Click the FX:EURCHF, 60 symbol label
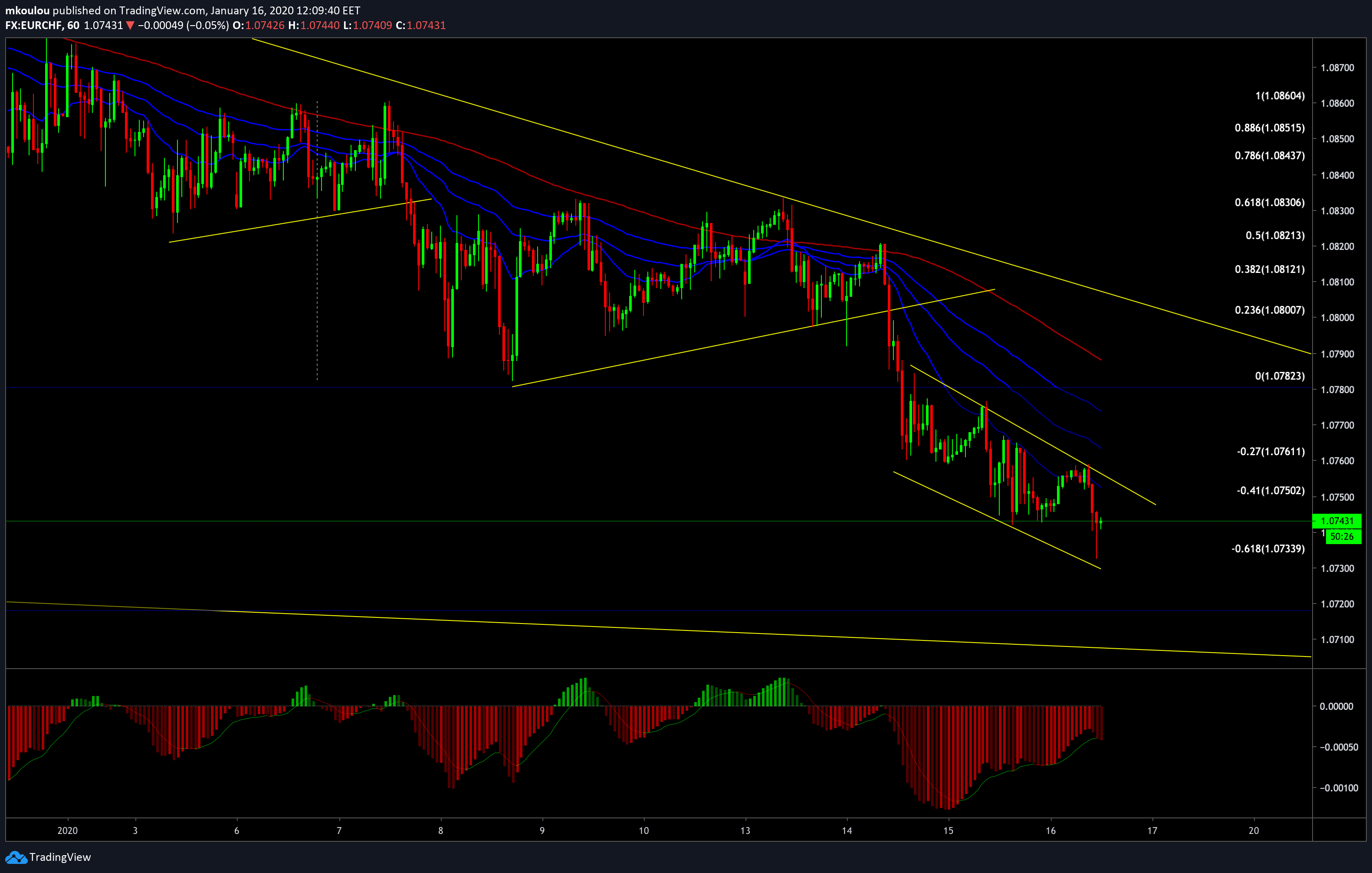Image resolution: width=1372 pixels, height=873 pixels. tap(42, 26)
